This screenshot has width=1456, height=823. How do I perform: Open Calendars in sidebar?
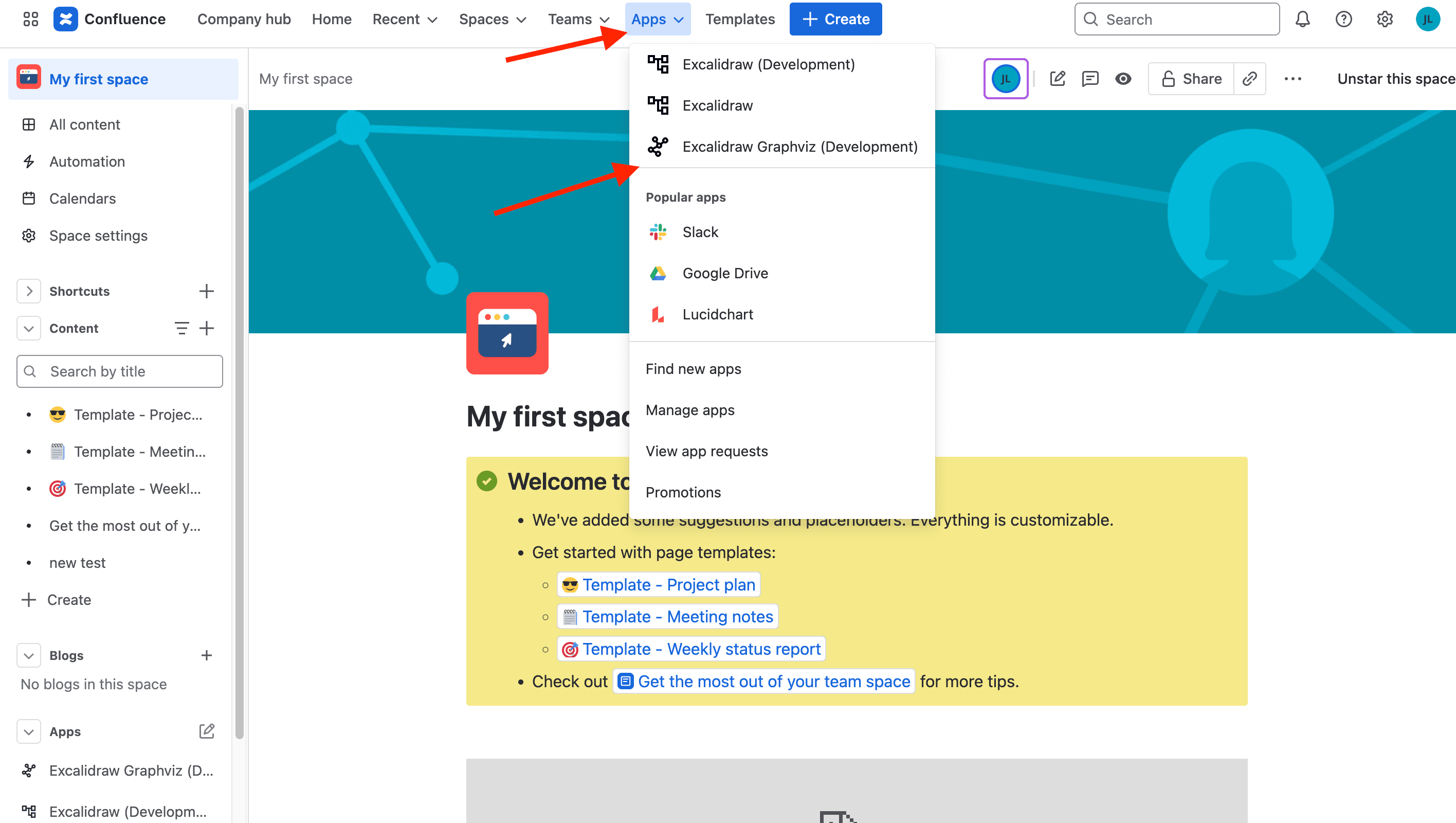pos(119,199)
